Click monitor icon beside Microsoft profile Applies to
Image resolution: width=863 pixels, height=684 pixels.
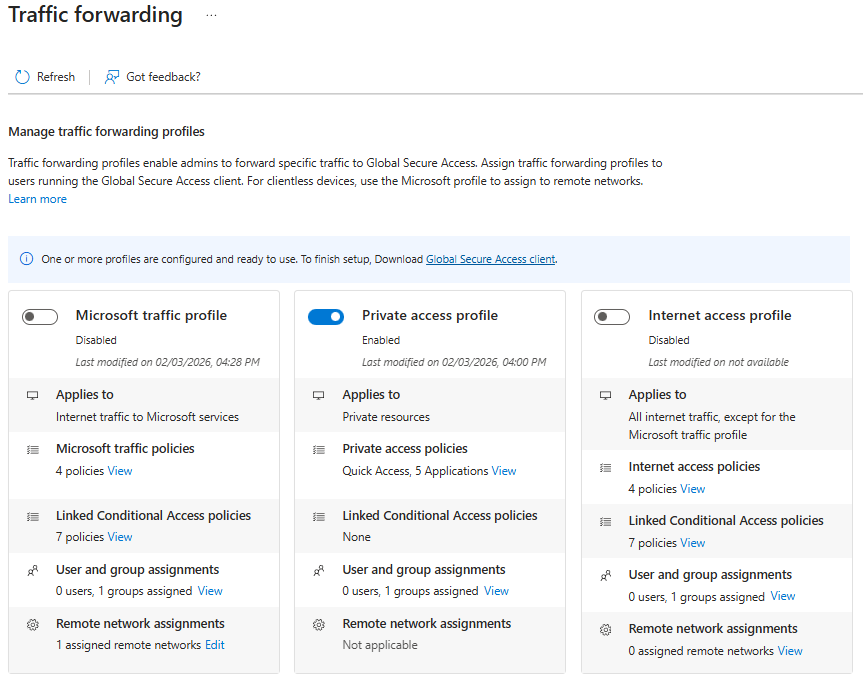pyautogui.click(x=33, y=395)
